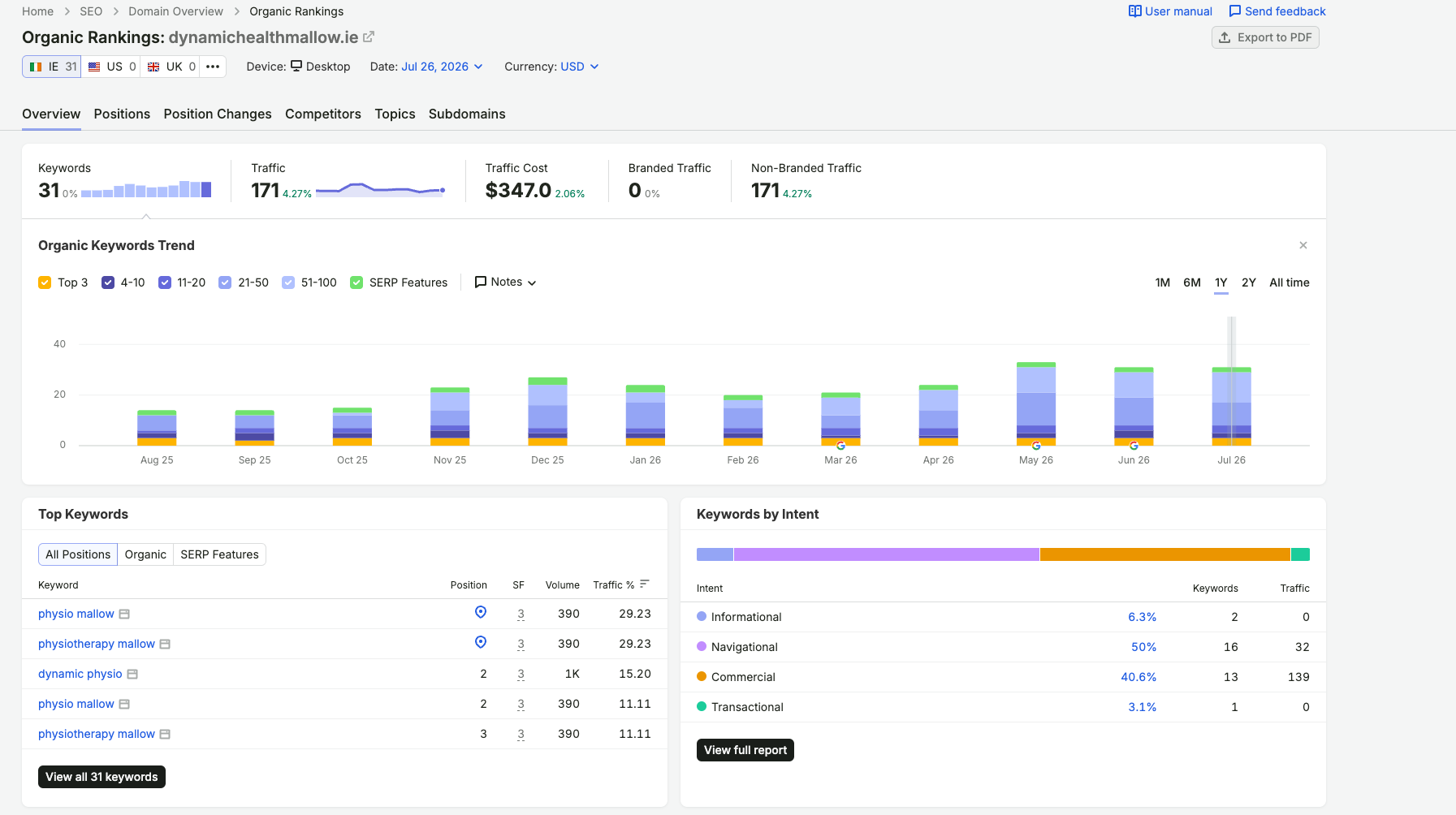
Task: Switch to the Position Changes tab
Action: coord(218,114)
